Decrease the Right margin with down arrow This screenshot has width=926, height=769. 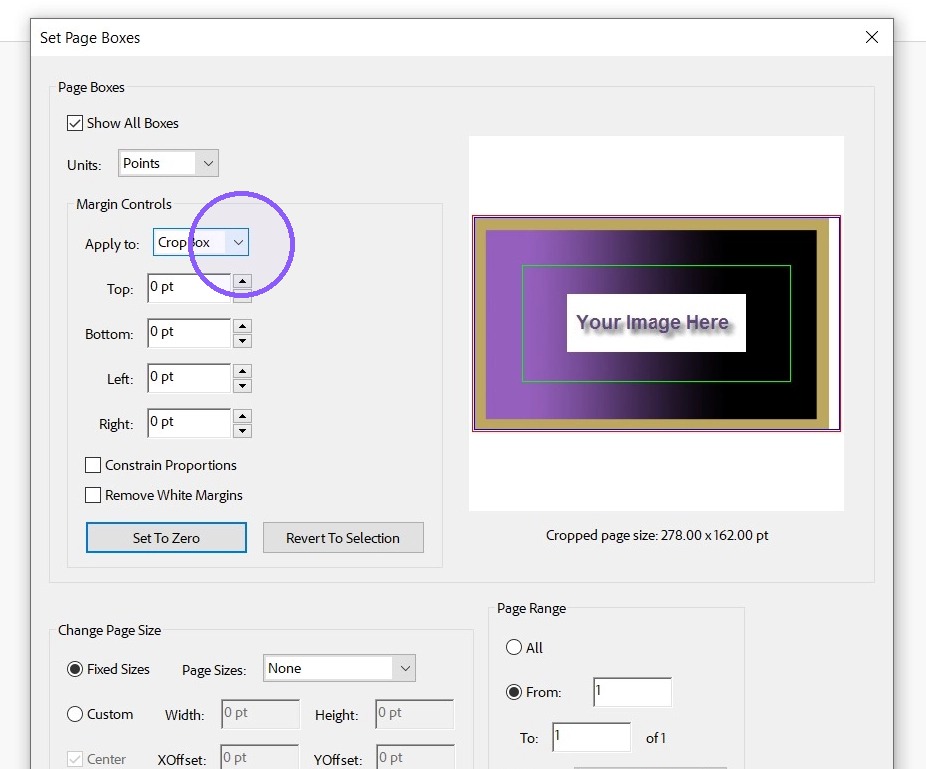tap(242, 431)
